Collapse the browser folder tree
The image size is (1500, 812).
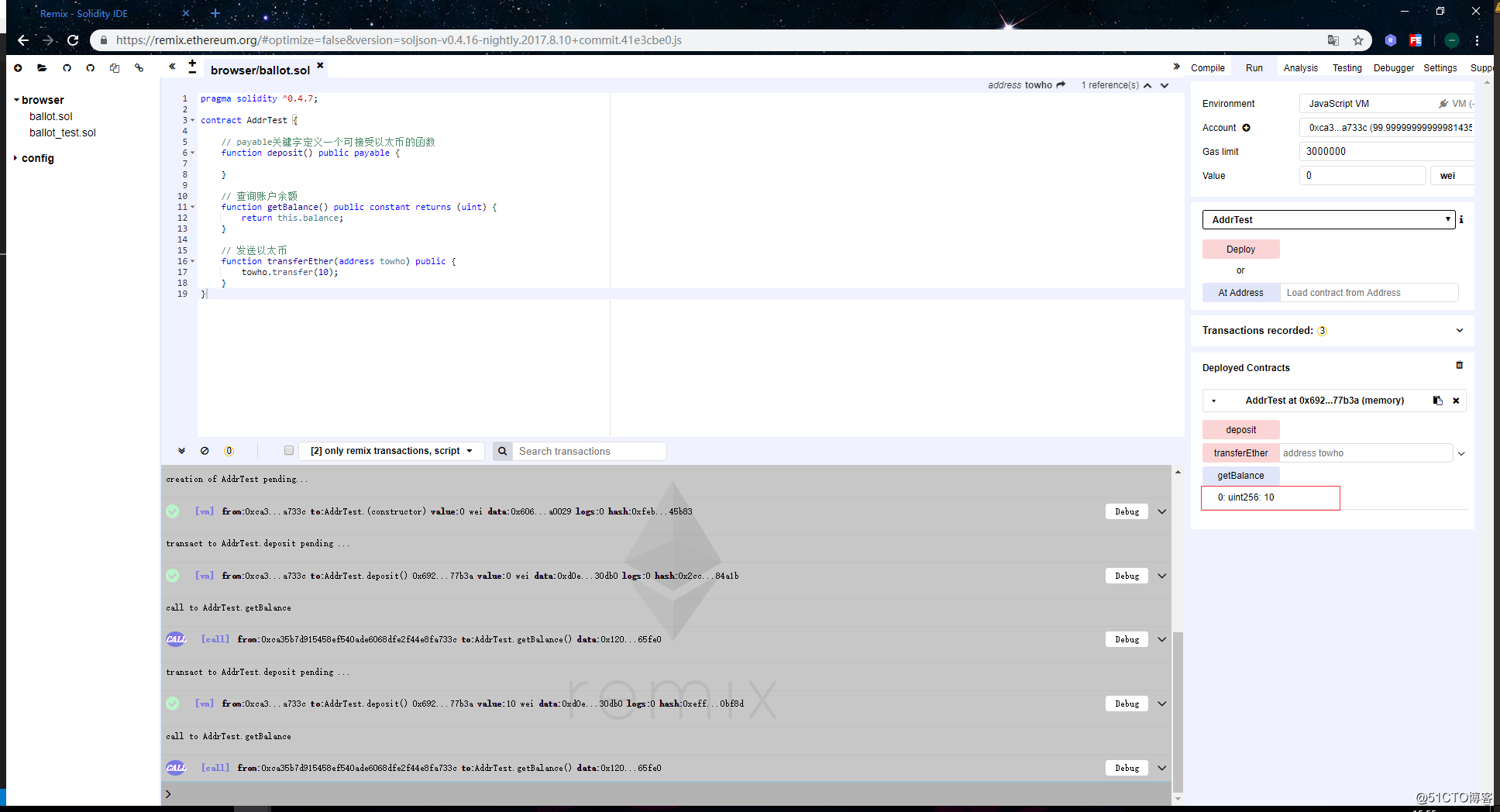16,101
